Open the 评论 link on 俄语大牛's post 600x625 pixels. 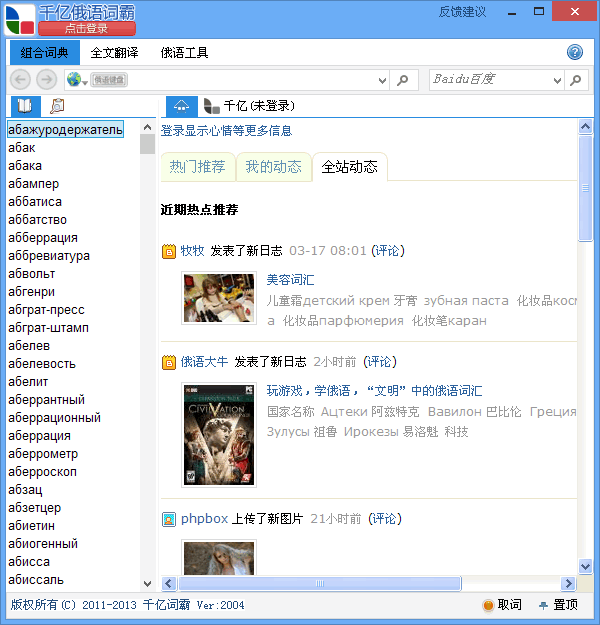tap(380, 362)
